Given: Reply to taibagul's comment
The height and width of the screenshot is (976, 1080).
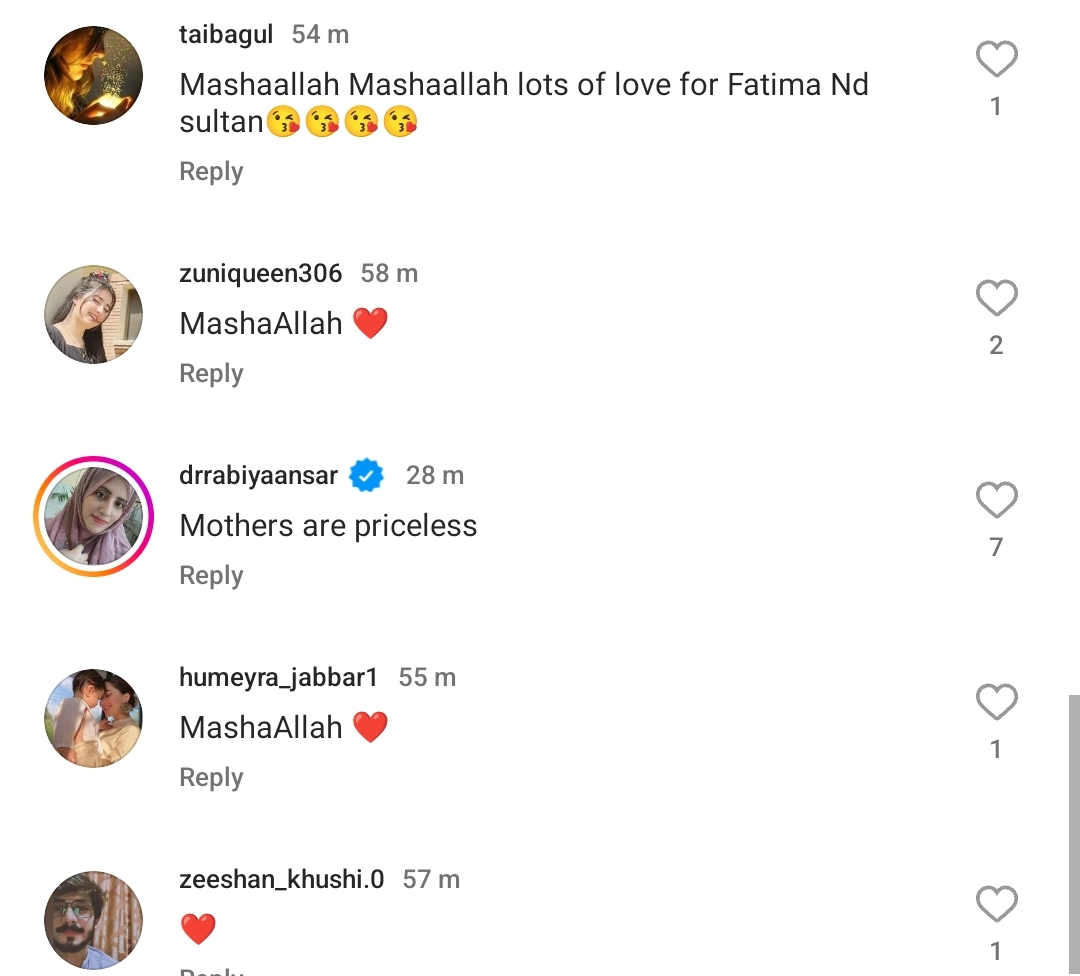Looking at the screenshot, I should click(211, 172).
